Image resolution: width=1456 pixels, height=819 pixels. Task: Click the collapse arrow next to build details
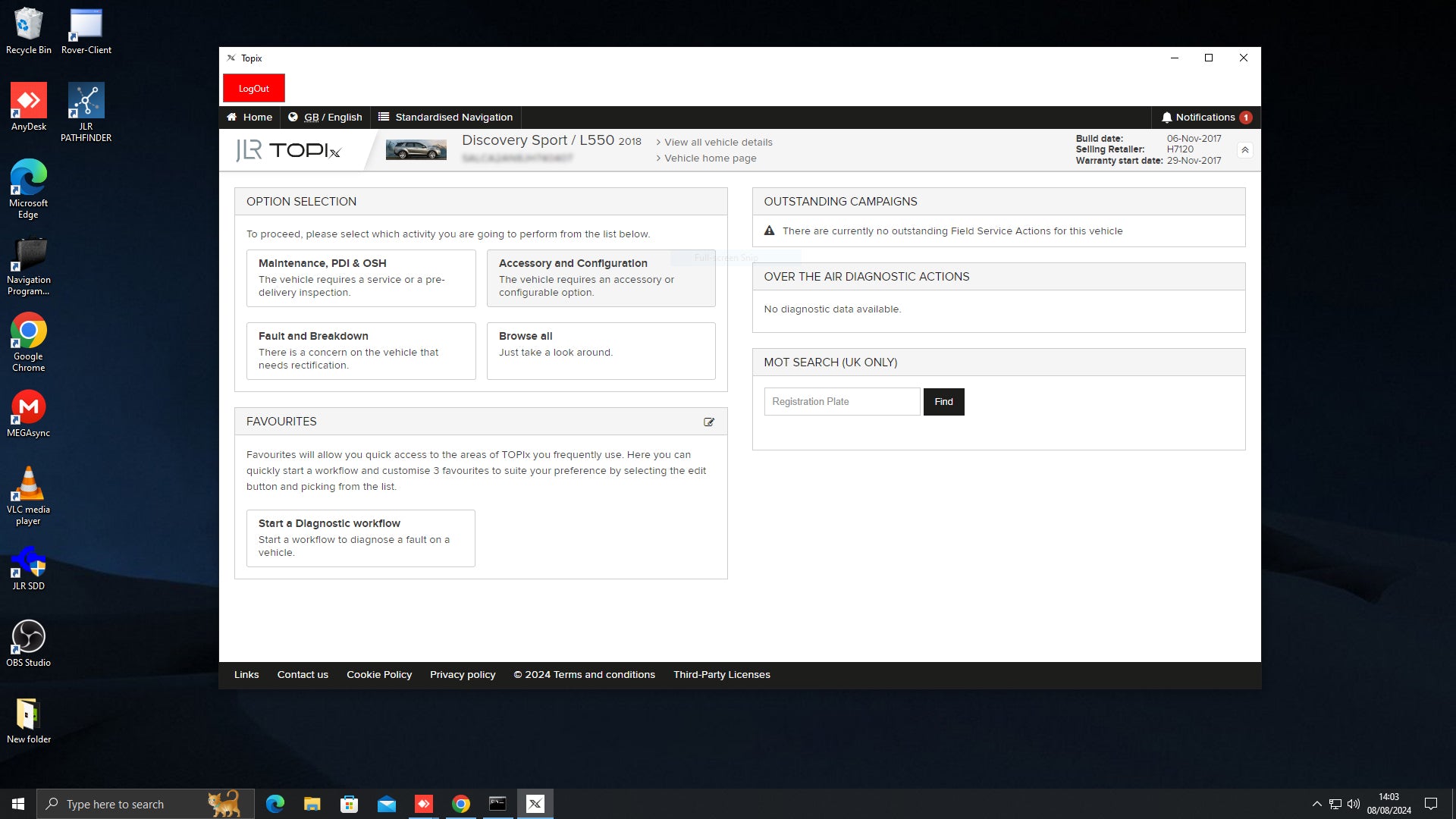click(1245, 150)
